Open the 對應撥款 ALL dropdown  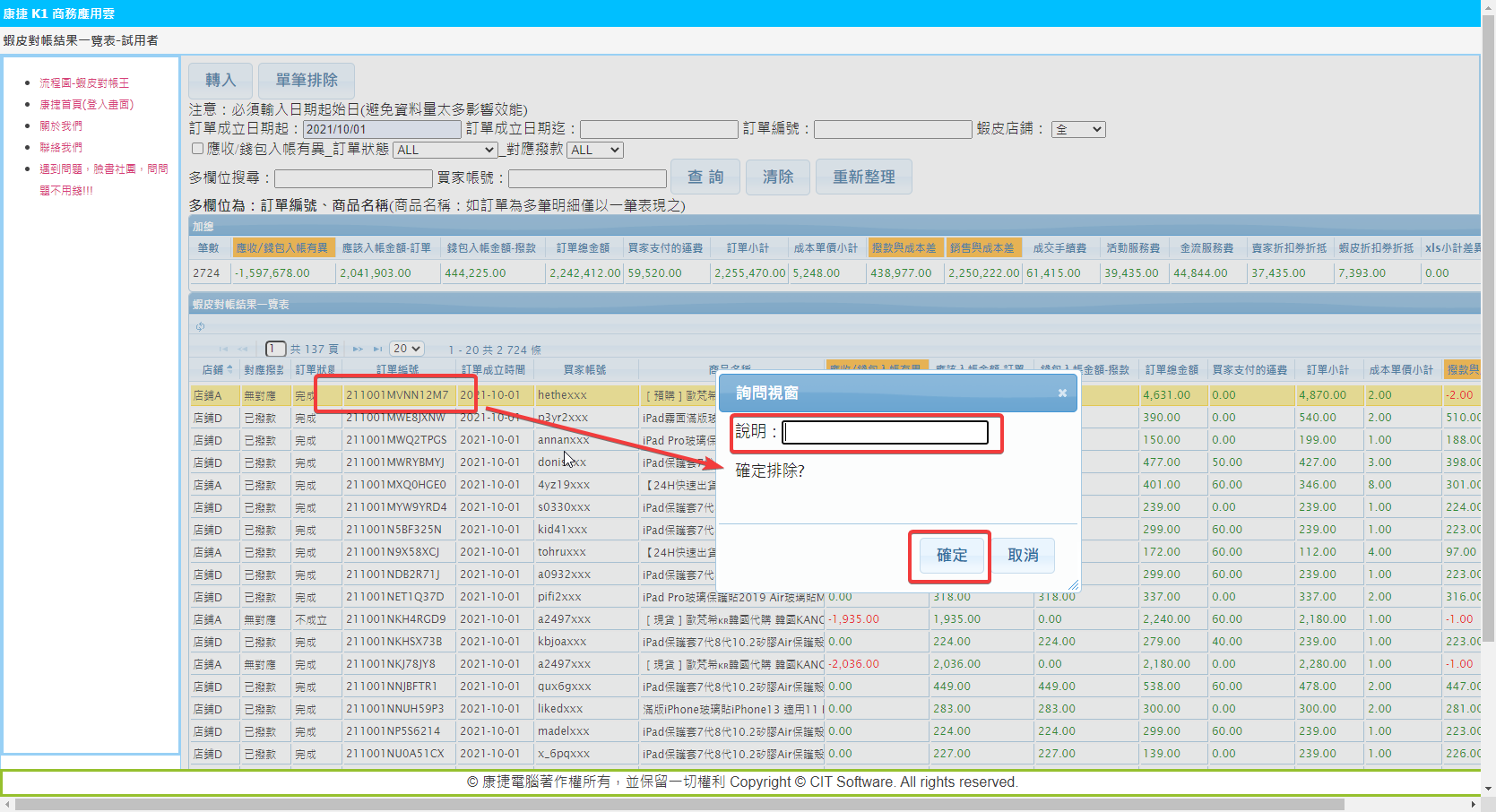(x=595, y=150)
